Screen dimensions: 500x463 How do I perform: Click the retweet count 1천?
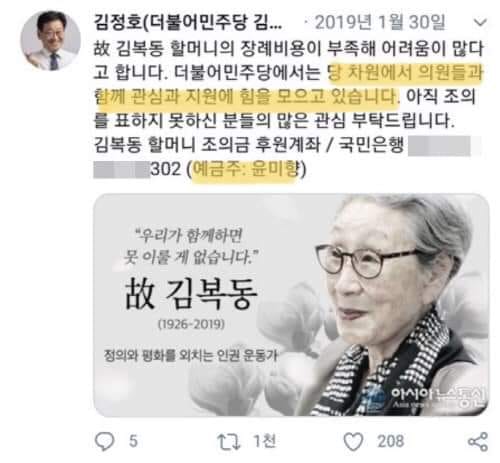[265, 441]
